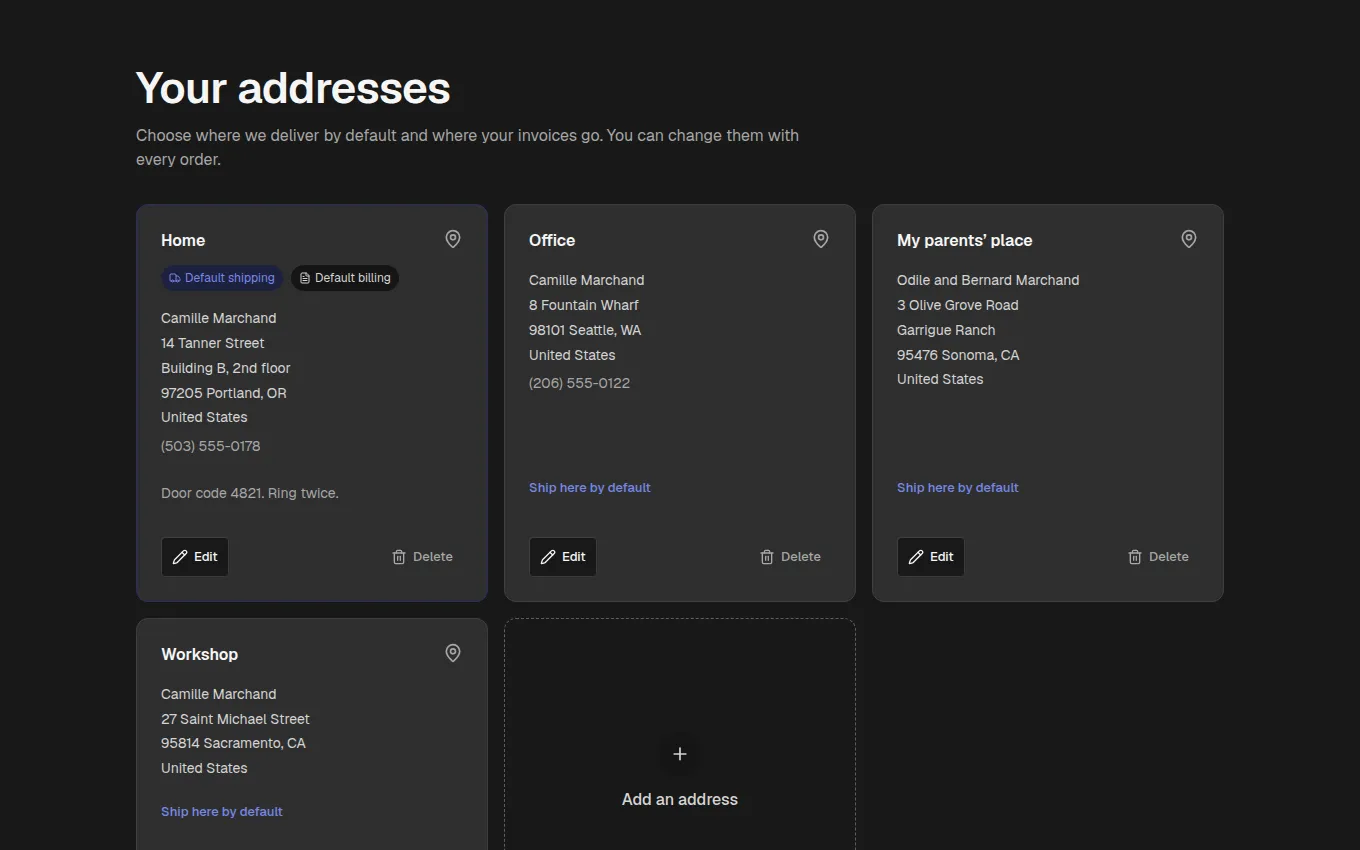Click the phone number (206) 555-0122

580,383
